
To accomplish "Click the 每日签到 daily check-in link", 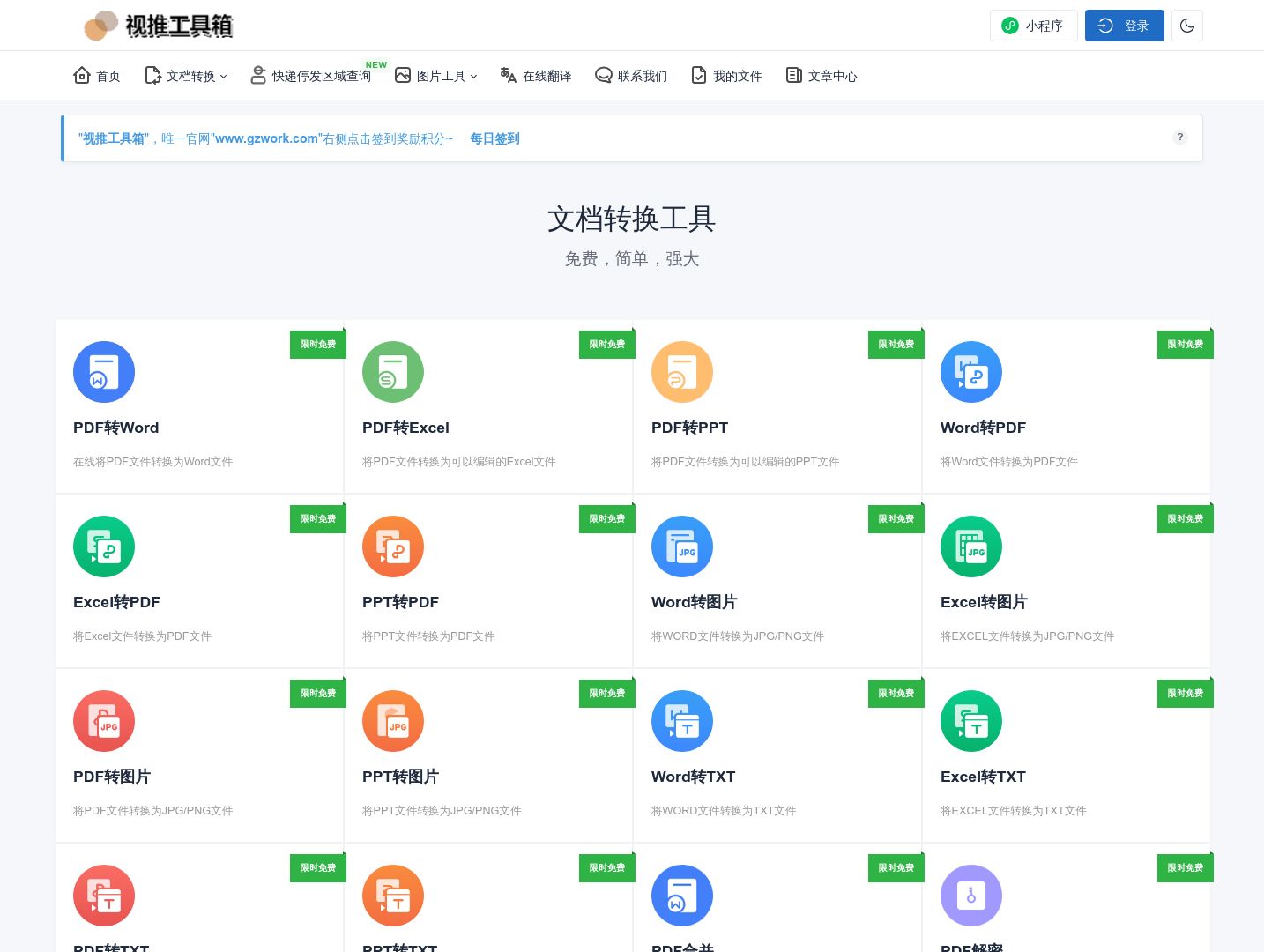I will [494, 138].
